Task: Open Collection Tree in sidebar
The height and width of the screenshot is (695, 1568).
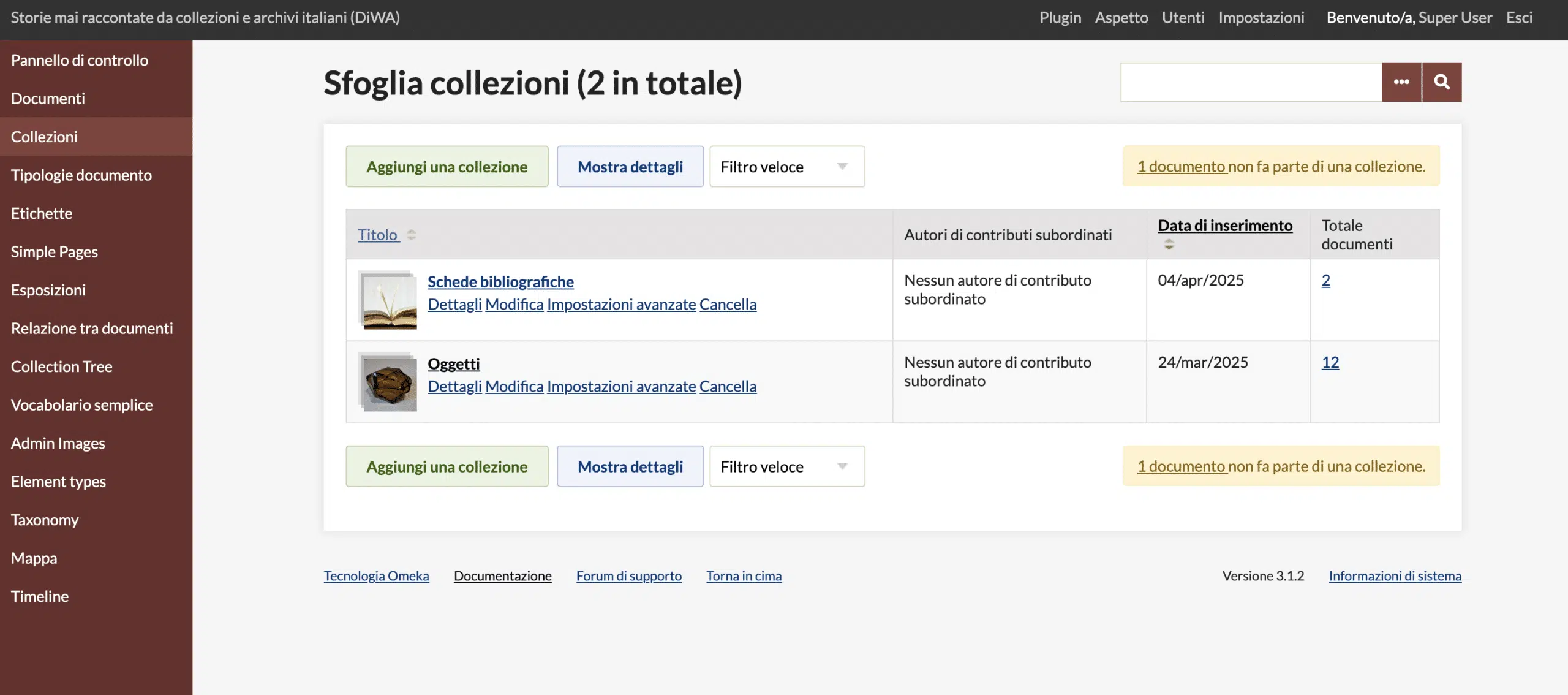Action: pyautogui.click(x=96, y=366)
